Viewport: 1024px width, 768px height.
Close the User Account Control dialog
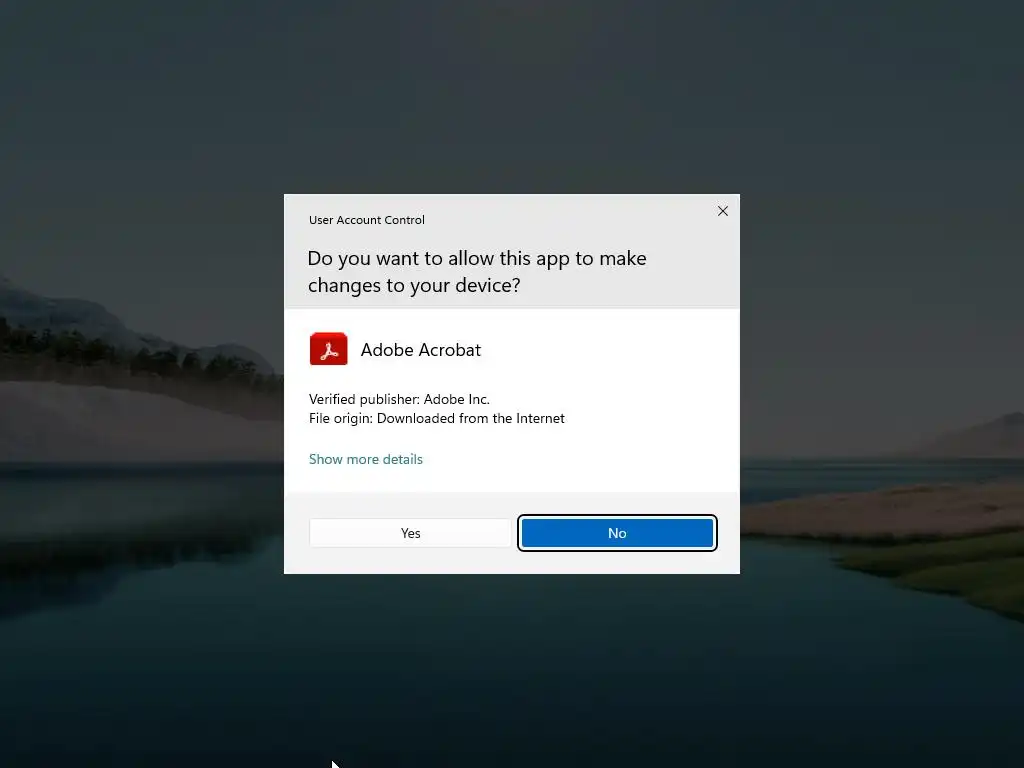coord(722,211)
